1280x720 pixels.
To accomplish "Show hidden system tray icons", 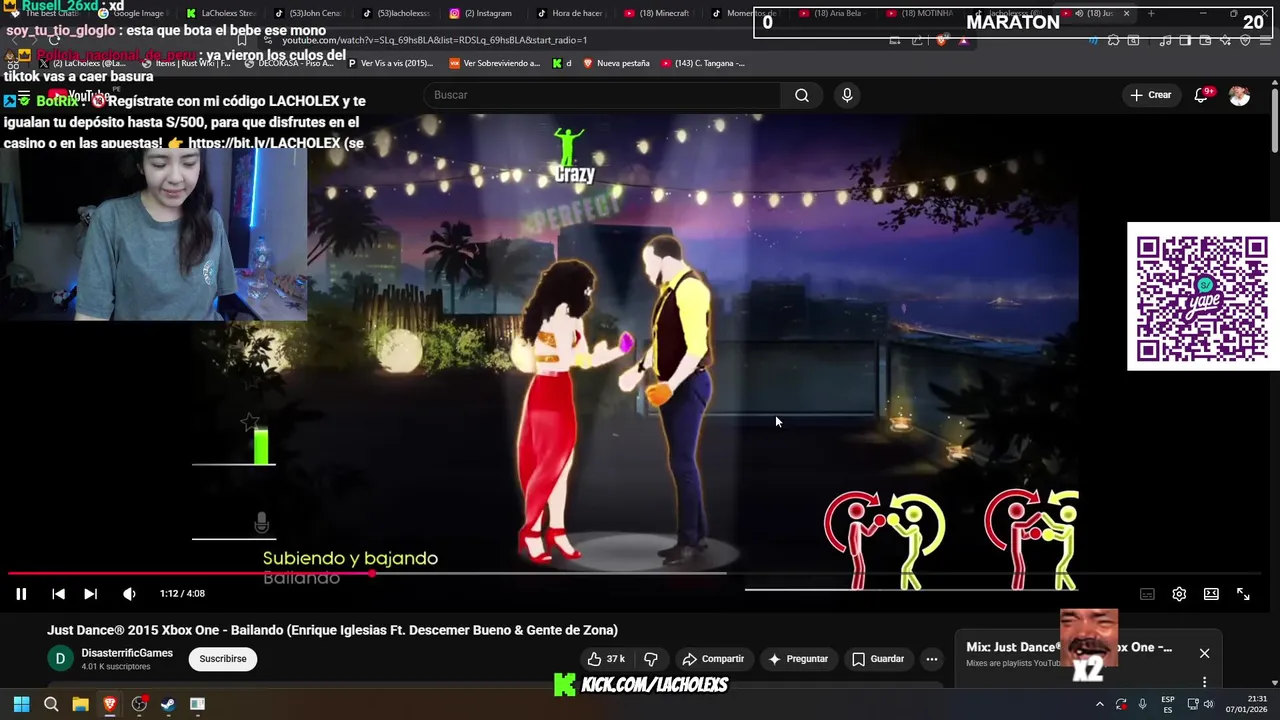I will [1099, 704].
